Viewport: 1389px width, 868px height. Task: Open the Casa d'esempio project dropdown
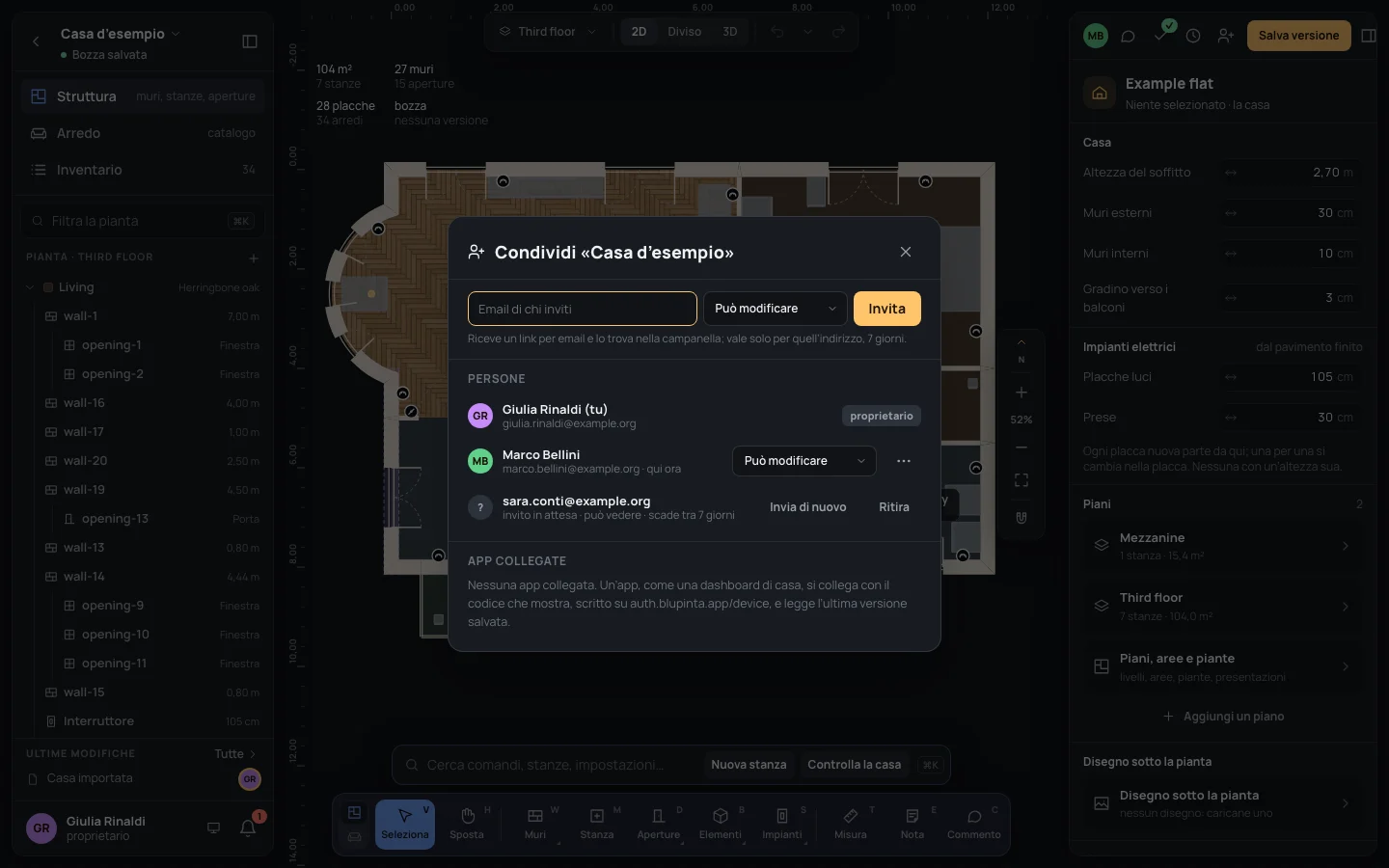[120, 34]
